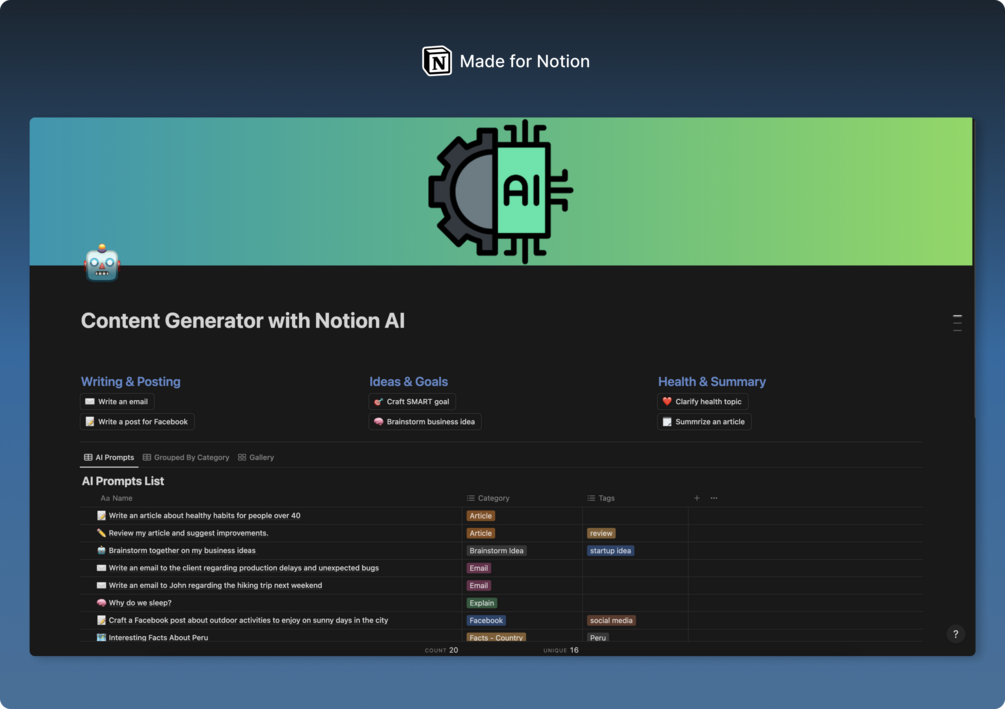Switch to the AI Prompts tab
The width and height of the screenshot is (1005, 709).
(x=109, y=458)
